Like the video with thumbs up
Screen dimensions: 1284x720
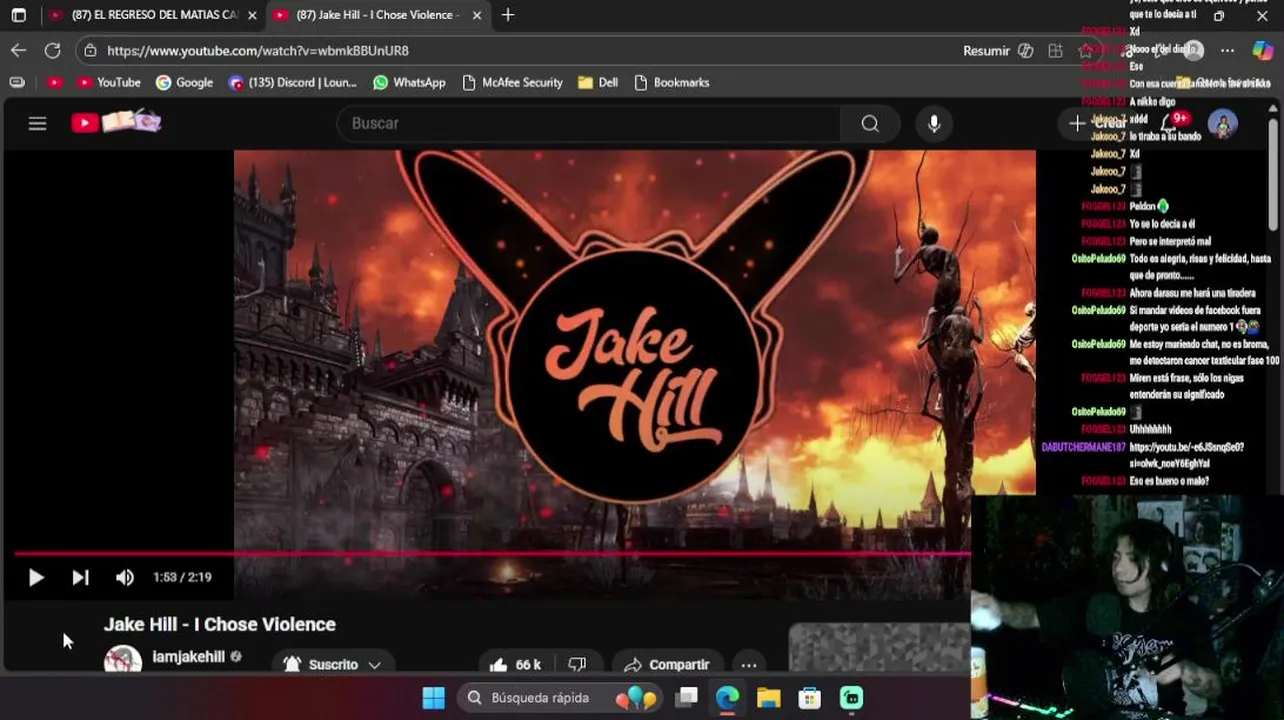click(x=517, y=664)
